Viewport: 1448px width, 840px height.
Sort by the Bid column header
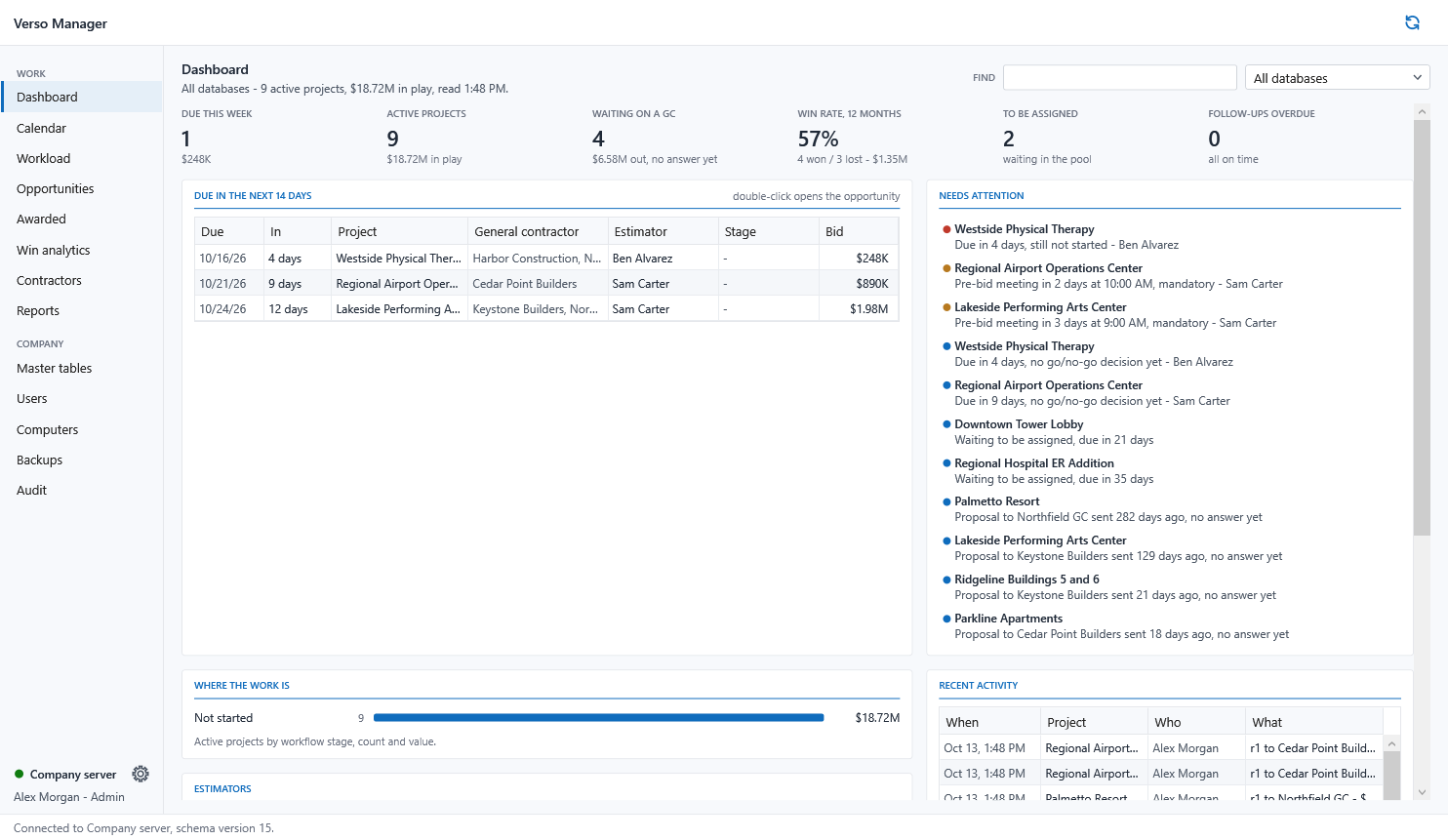(858, 231)
